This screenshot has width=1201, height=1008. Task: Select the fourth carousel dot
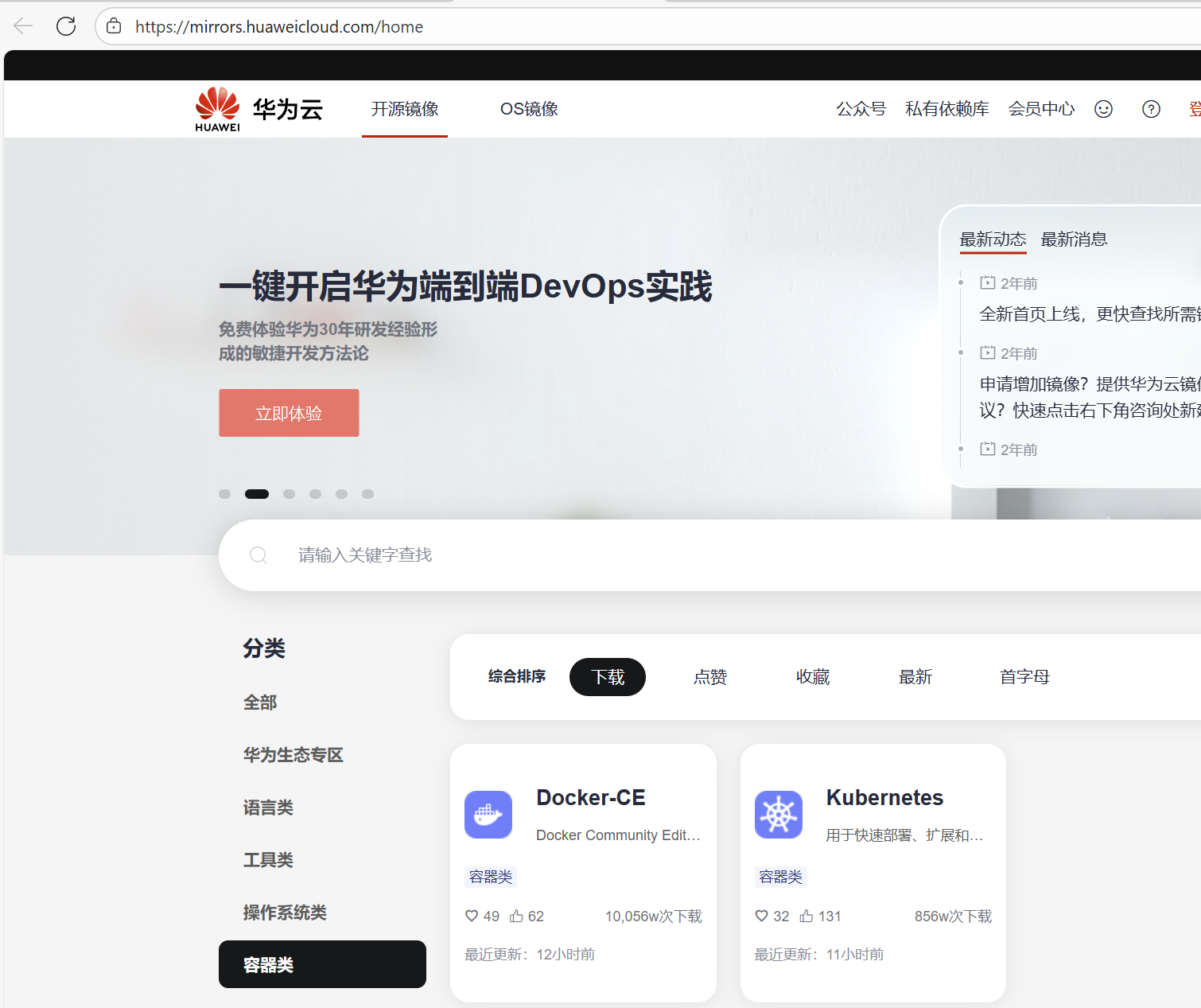315,494
